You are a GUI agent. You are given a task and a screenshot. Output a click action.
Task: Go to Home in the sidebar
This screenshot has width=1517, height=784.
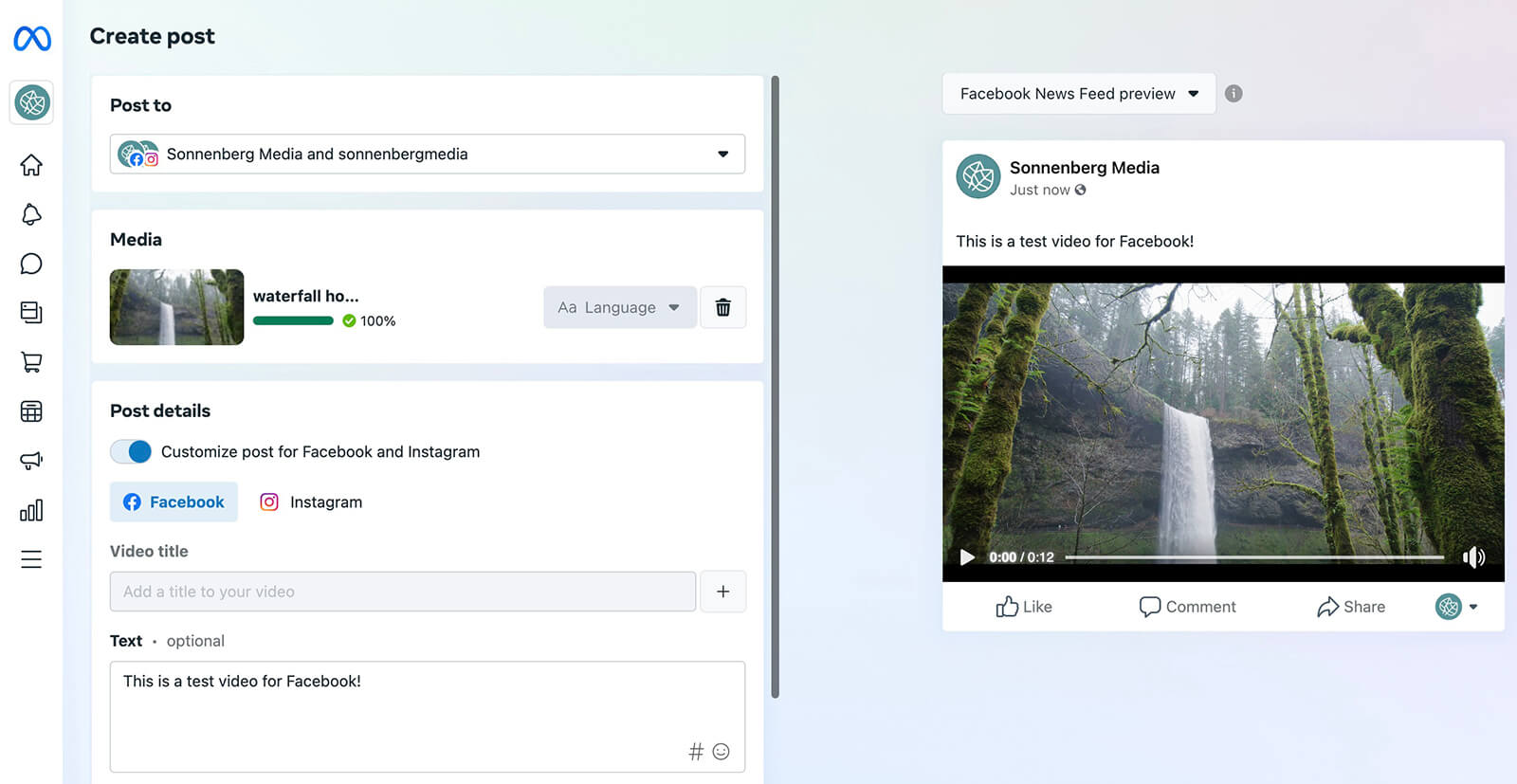[x=31, y=165]
